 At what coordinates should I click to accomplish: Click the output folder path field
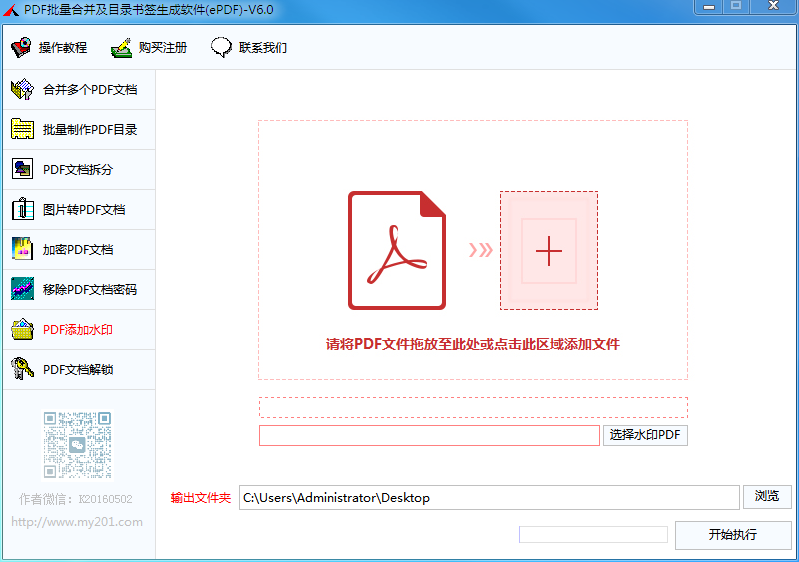(x=489, y=497)
